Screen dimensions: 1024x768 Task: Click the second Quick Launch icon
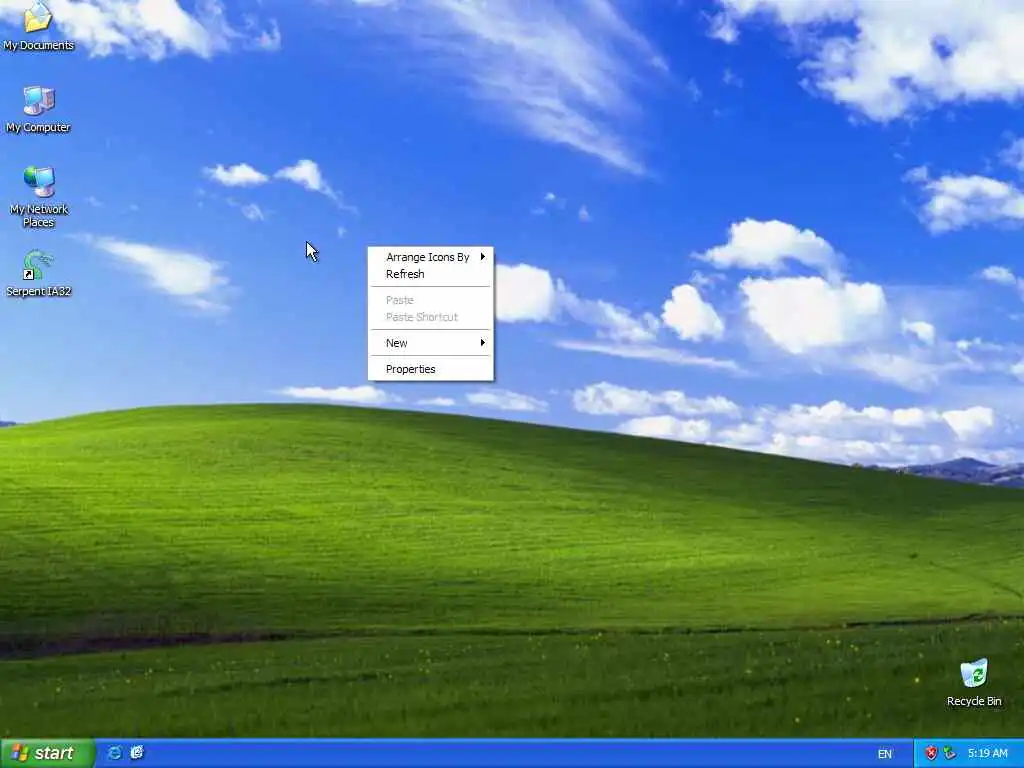pyautogui.click(x=136, y=753)
